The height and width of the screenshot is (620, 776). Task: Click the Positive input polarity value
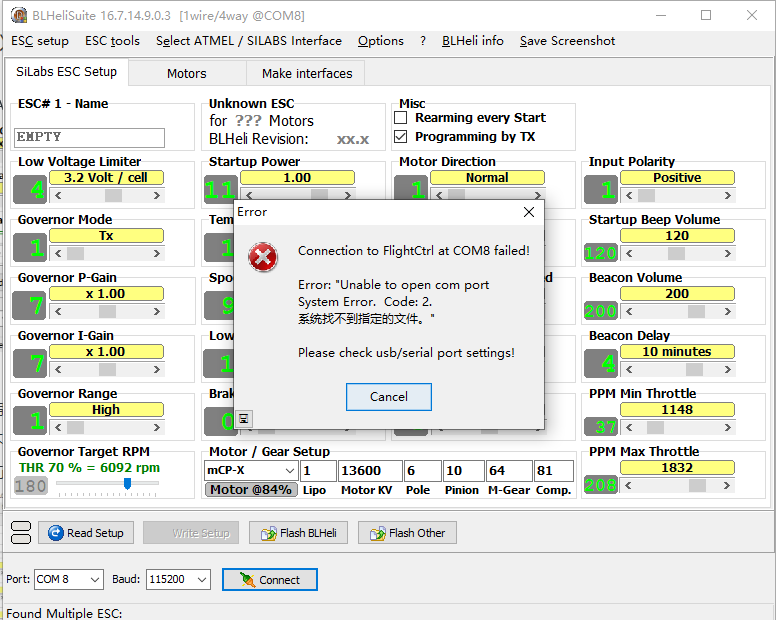point(677,178)
